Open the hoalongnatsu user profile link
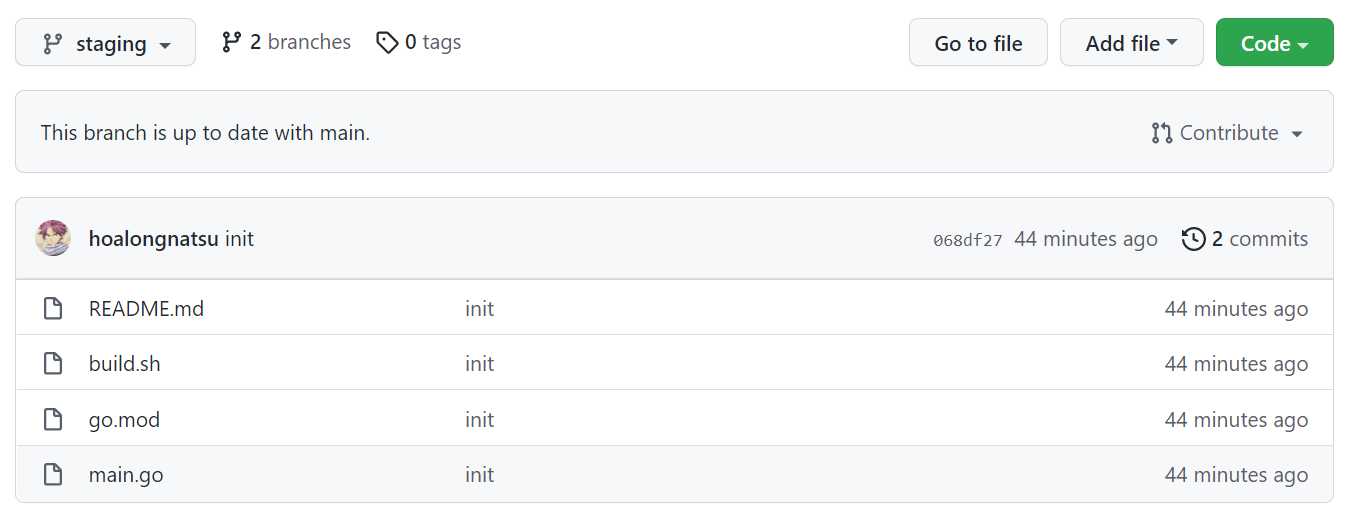Viewport: 1347px width, 517px height. 154,239
